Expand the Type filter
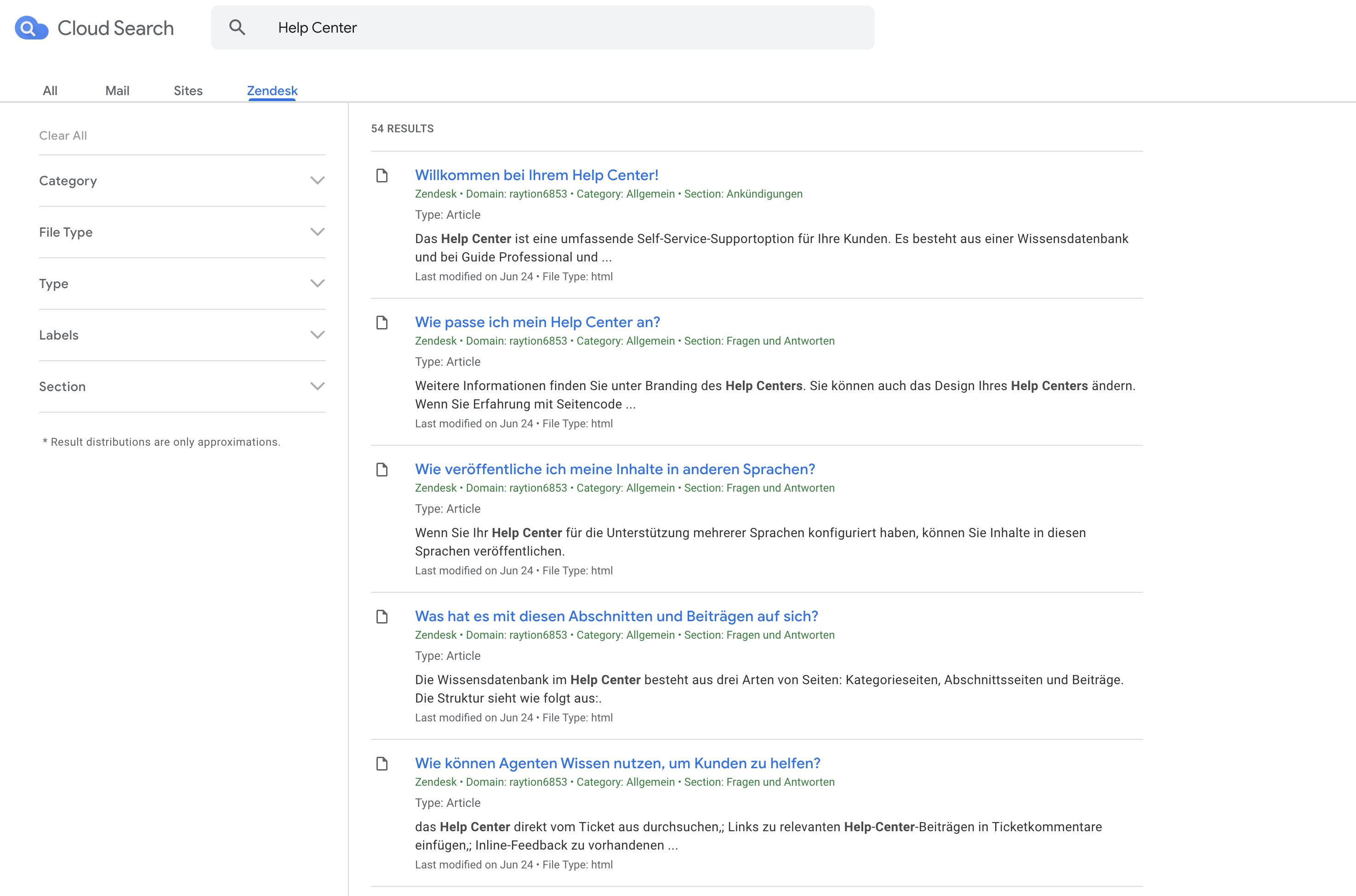 [x=318, y=284]
